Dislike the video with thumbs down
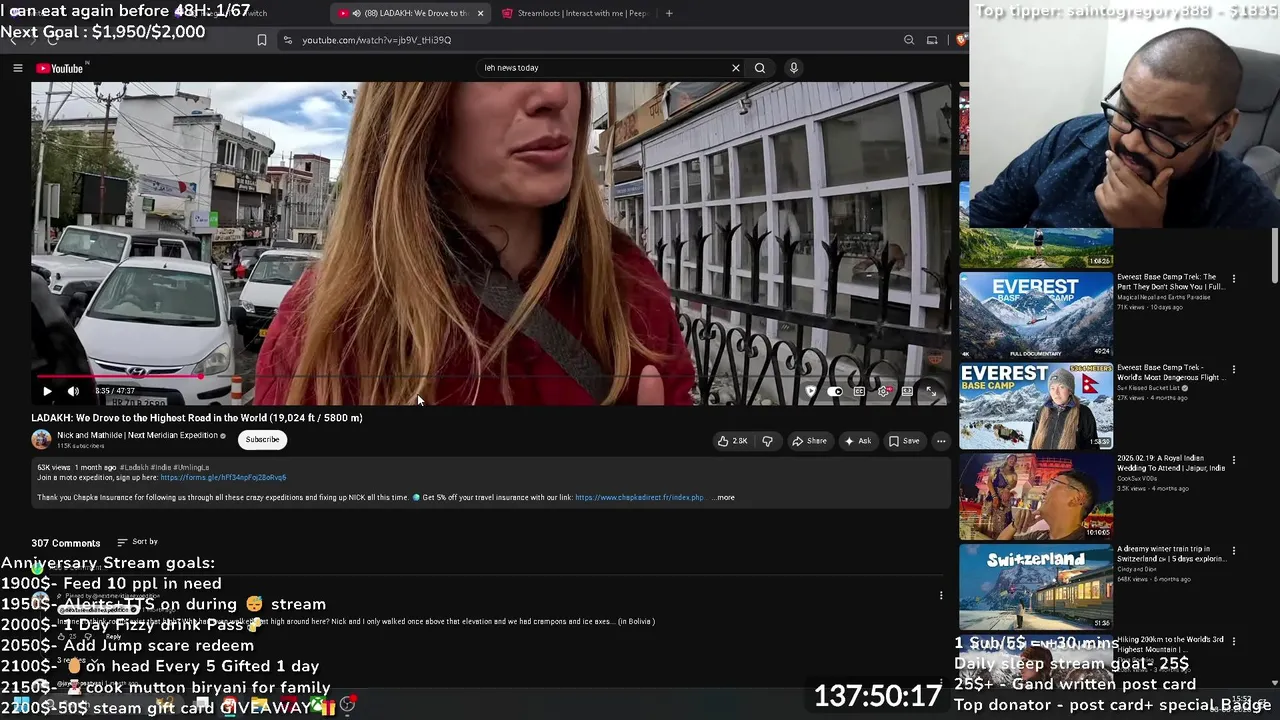 coord(767,441)
